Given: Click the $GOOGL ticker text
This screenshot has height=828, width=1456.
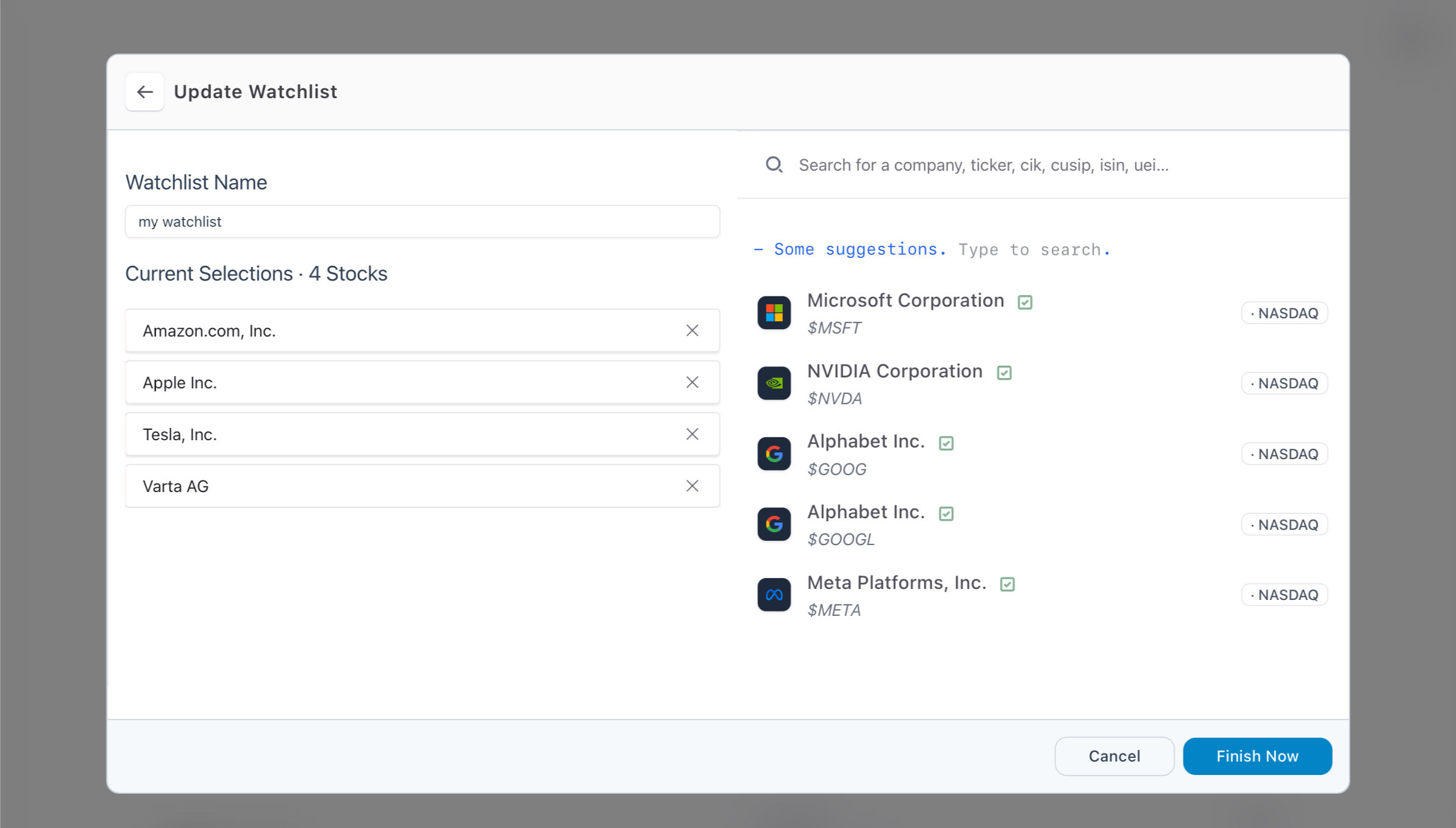Looking at the screenshot, I should point(841,540).
